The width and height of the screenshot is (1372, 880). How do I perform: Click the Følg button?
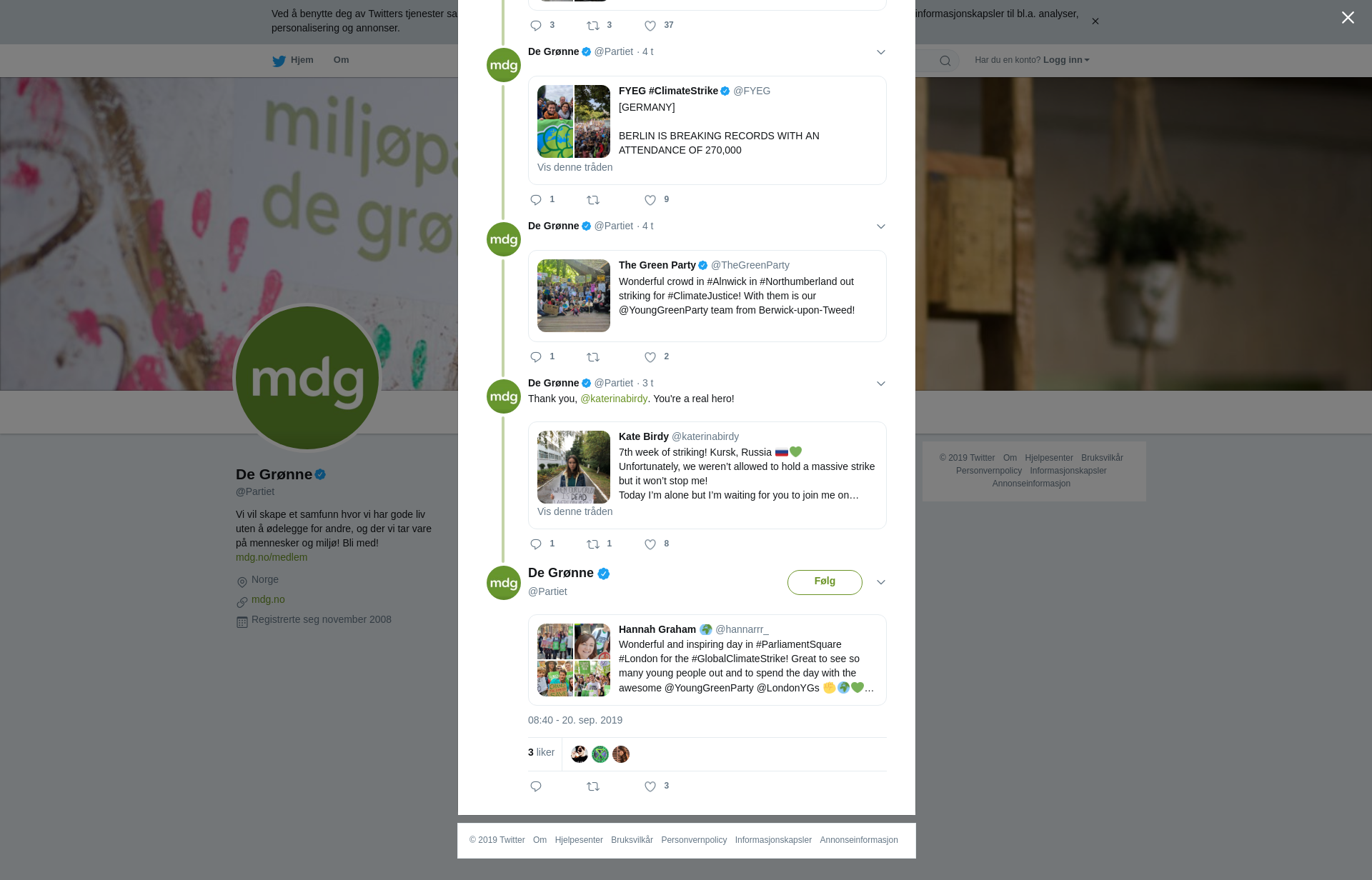click(x=825, y=582)
